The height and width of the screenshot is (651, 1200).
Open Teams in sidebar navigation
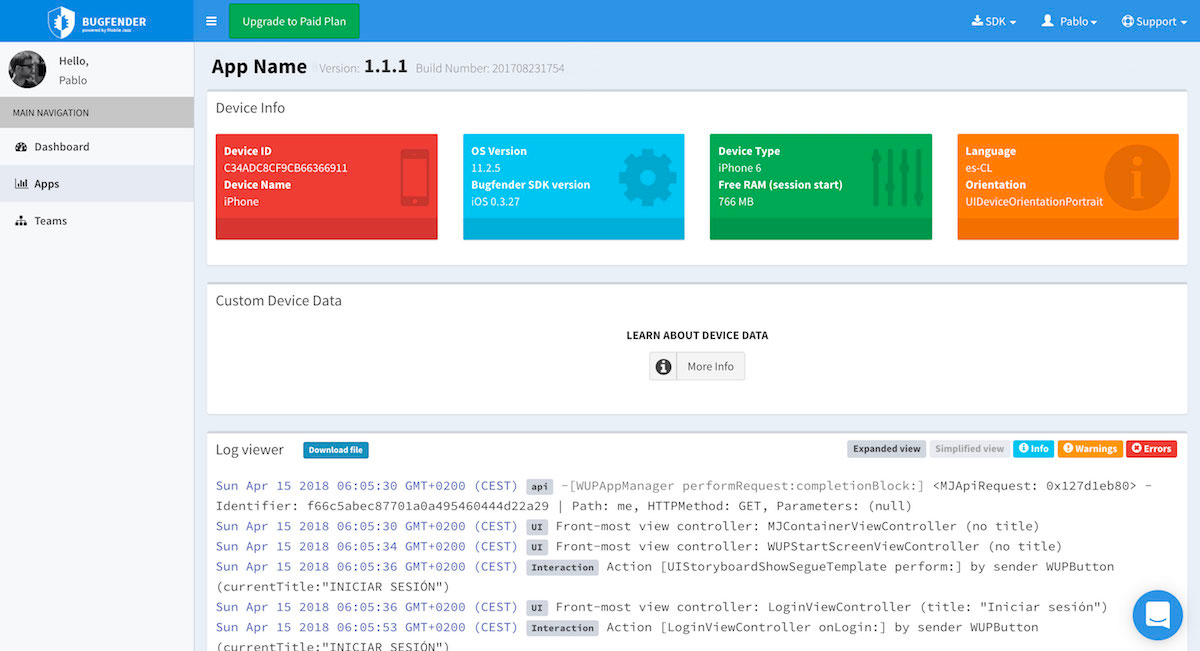pos(97,221)
